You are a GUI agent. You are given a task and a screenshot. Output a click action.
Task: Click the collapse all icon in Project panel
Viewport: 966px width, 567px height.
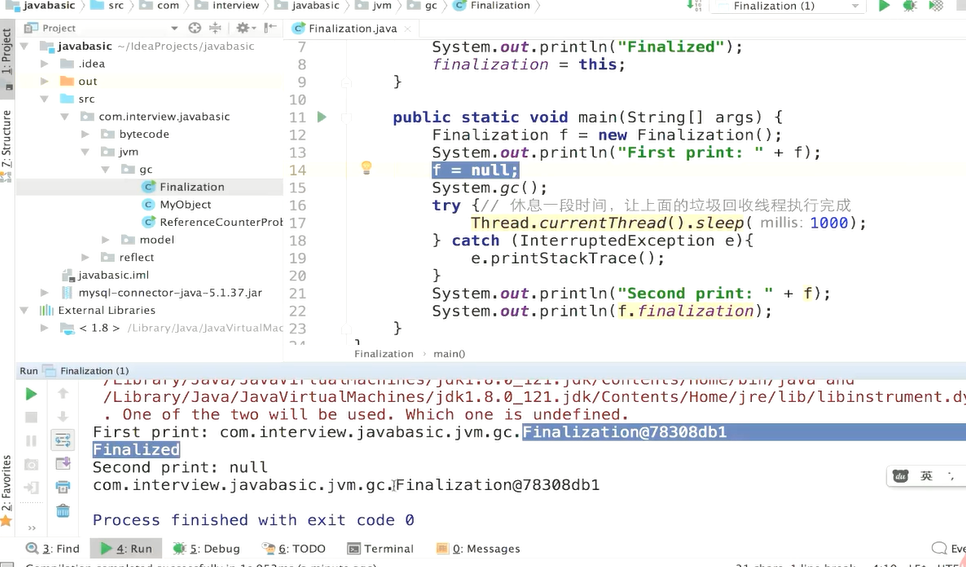(215, 28)
